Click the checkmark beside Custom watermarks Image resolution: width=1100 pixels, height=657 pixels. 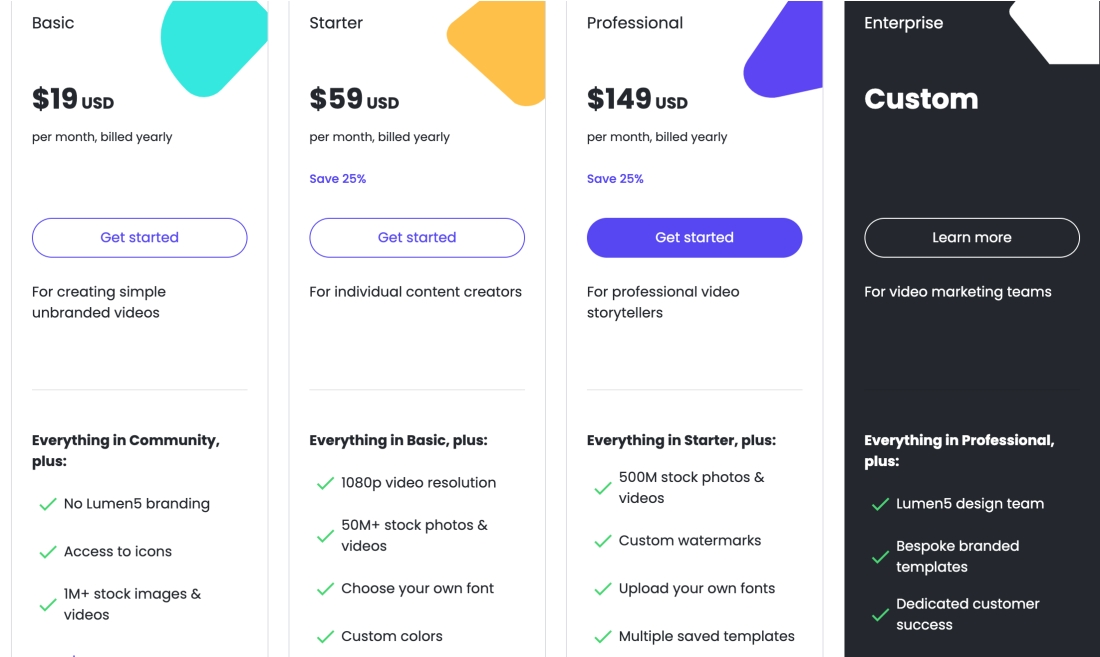(603, 541)
